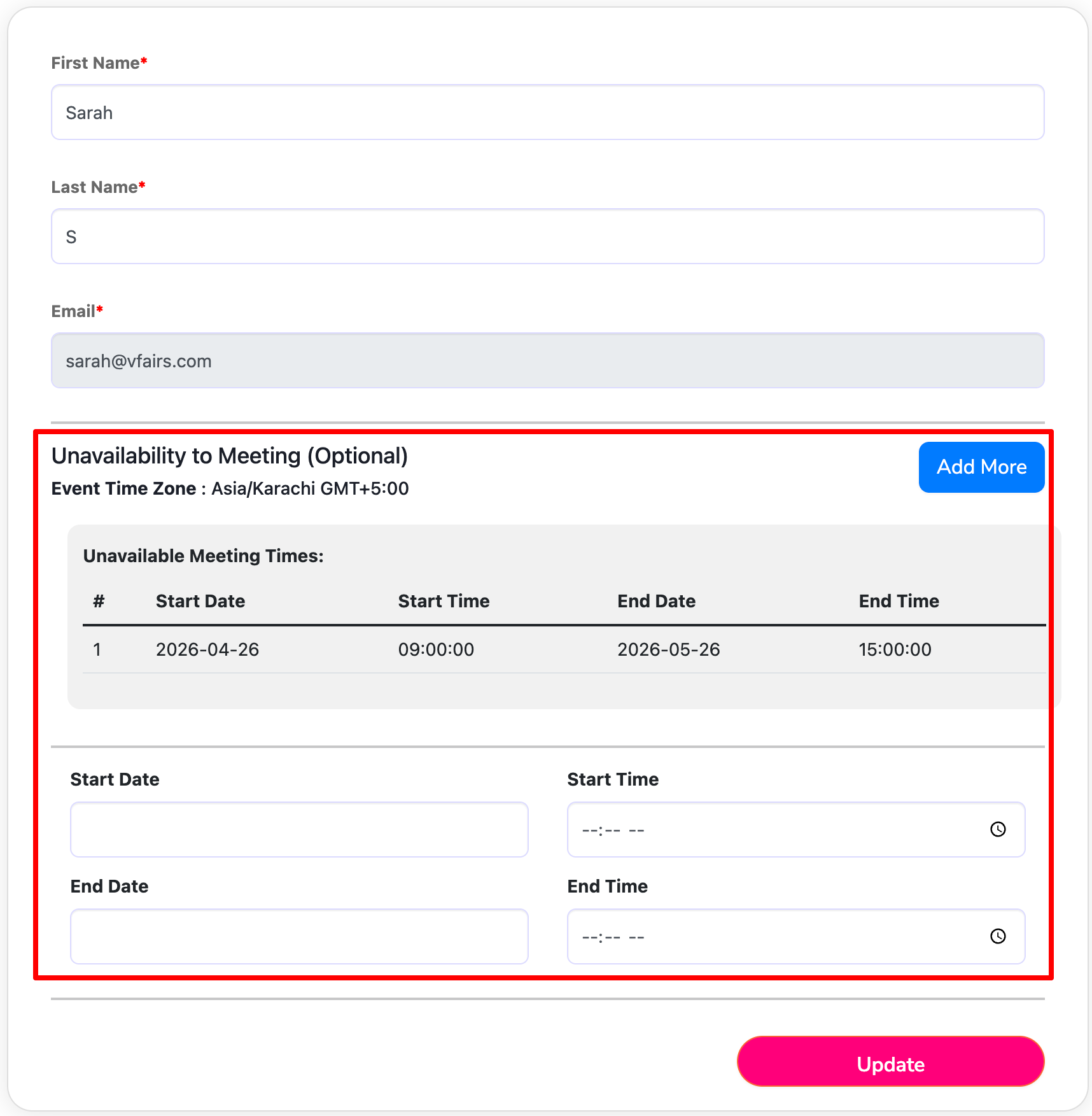Select the Email address field
This screenshot has height=1116, width=1092.
coord(547,361)
